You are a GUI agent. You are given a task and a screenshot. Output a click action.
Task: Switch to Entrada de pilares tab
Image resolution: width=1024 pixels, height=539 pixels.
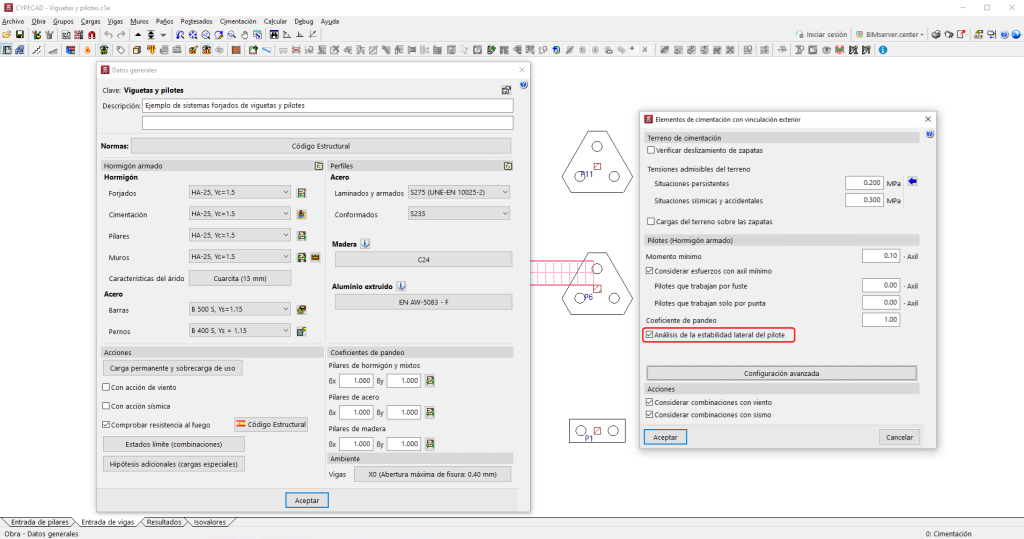click(39, 522)
